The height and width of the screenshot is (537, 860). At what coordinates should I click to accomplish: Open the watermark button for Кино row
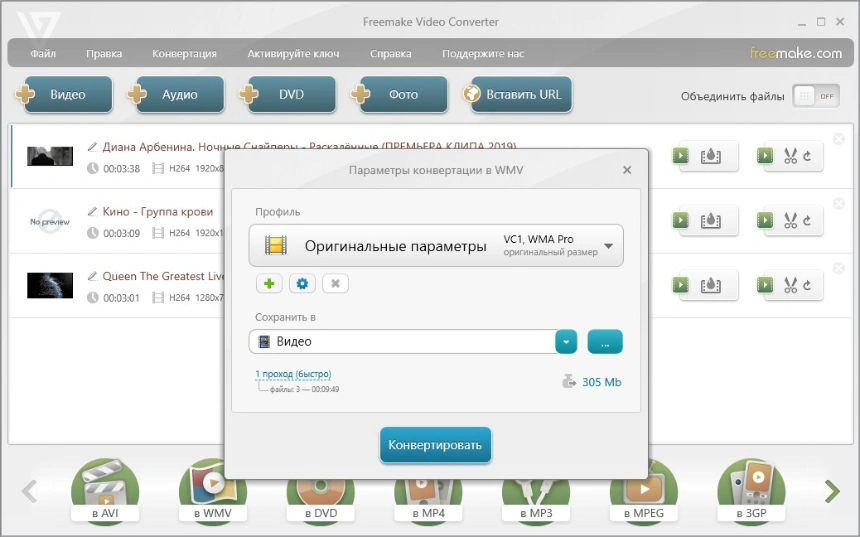pos(711,221)
